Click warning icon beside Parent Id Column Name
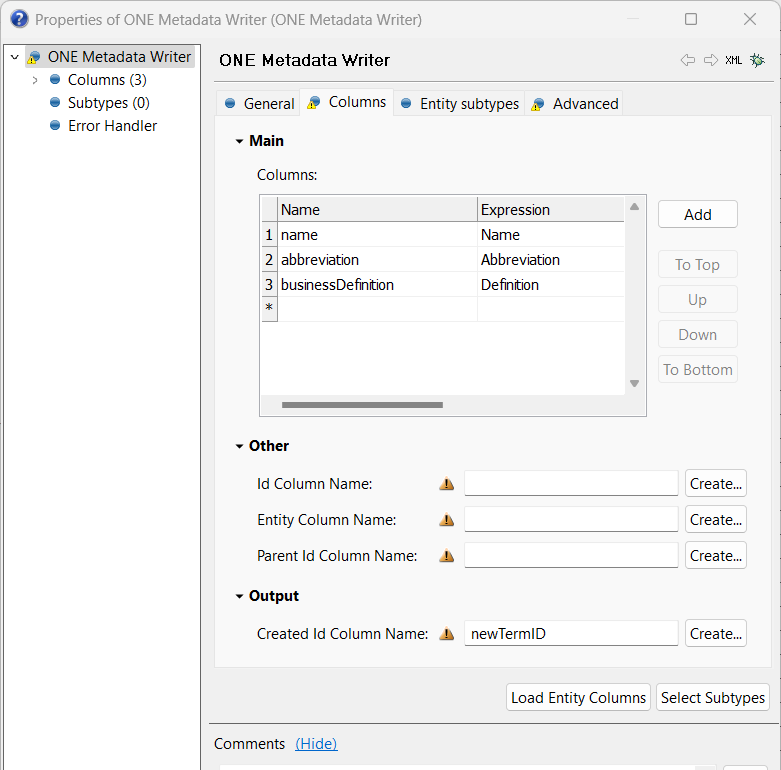Screen dimensions: 781x770 click(x=447, y=556)
